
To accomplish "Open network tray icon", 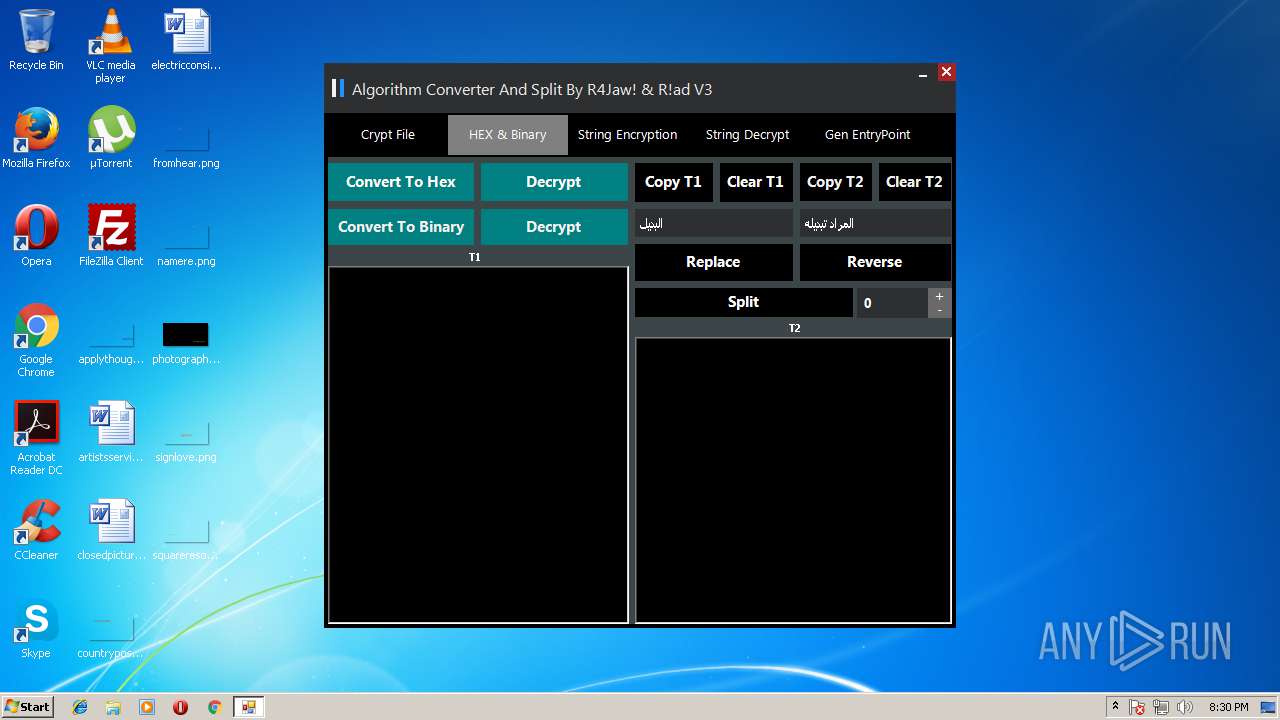I will tap(1161, 707).
